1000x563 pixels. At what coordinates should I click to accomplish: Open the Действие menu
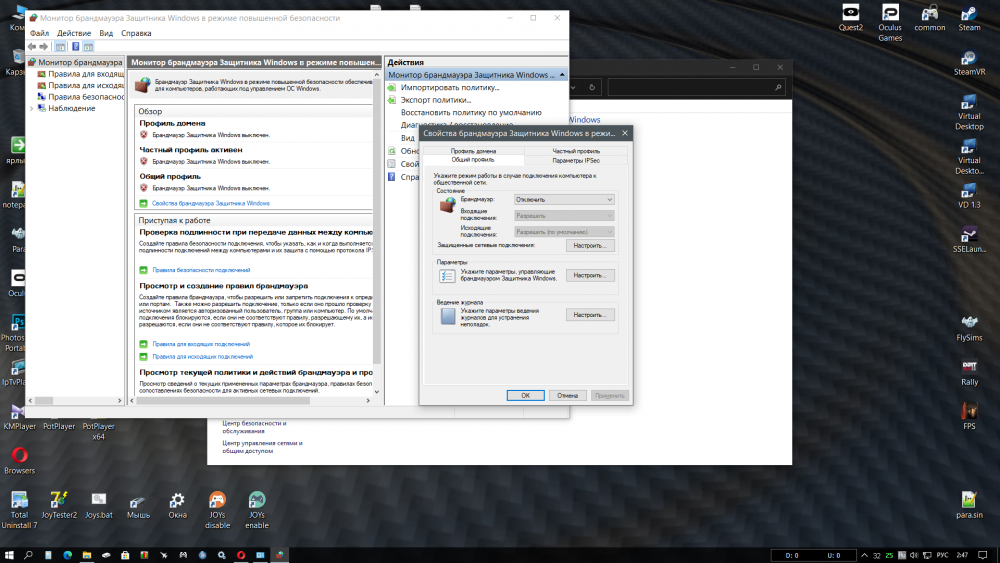(x=74, y=33)
